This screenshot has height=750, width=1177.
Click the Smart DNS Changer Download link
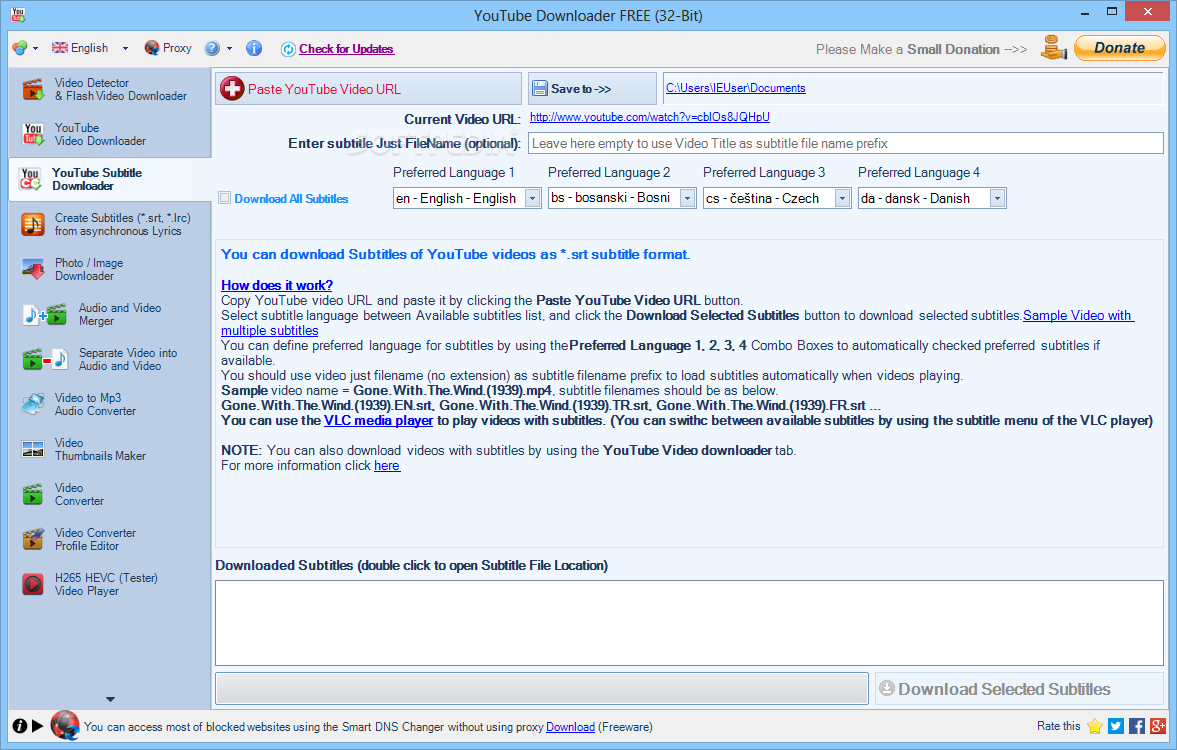click(x=570, y=727)
